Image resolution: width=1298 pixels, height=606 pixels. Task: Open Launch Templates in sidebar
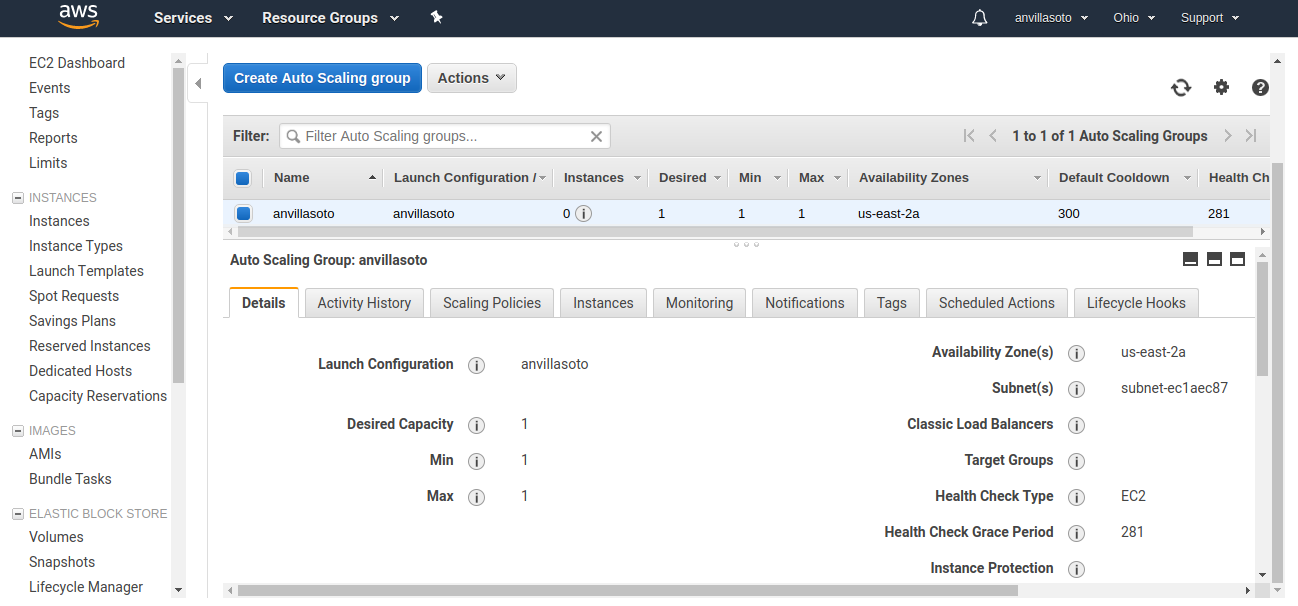click(x=86, y=271)
